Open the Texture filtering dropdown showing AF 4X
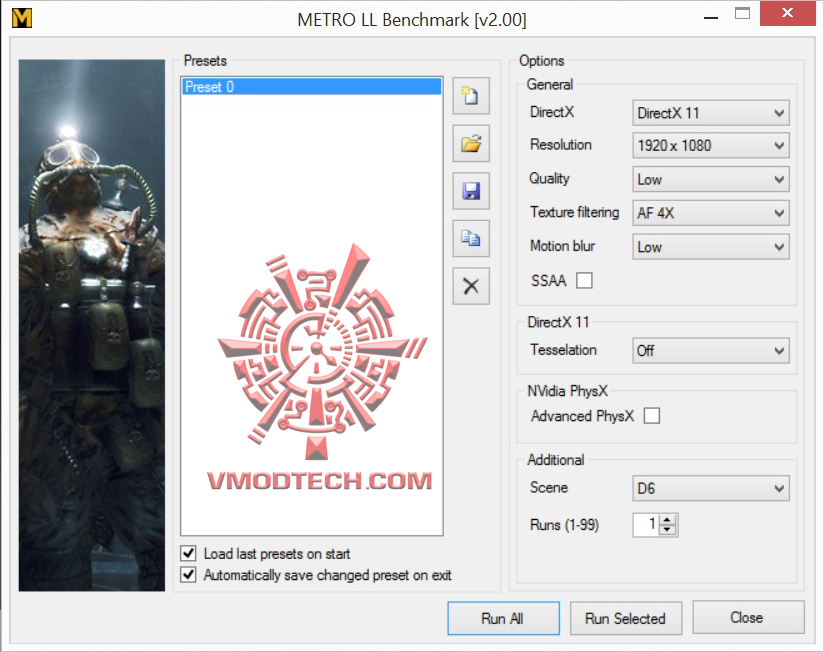Image resolution: width=823 pixels, height=652 pixels. pyautogui.click(x=711, y=213)
